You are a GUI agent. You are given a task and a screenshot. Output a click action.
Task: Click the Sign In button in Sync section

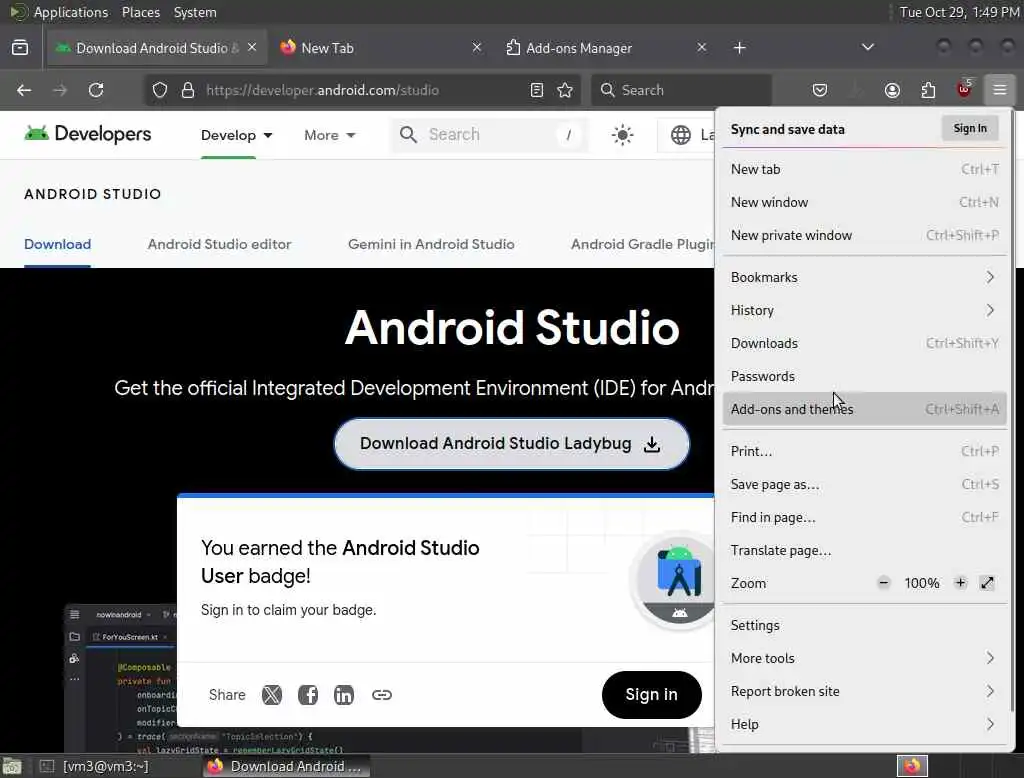click(x=970, y=128)
